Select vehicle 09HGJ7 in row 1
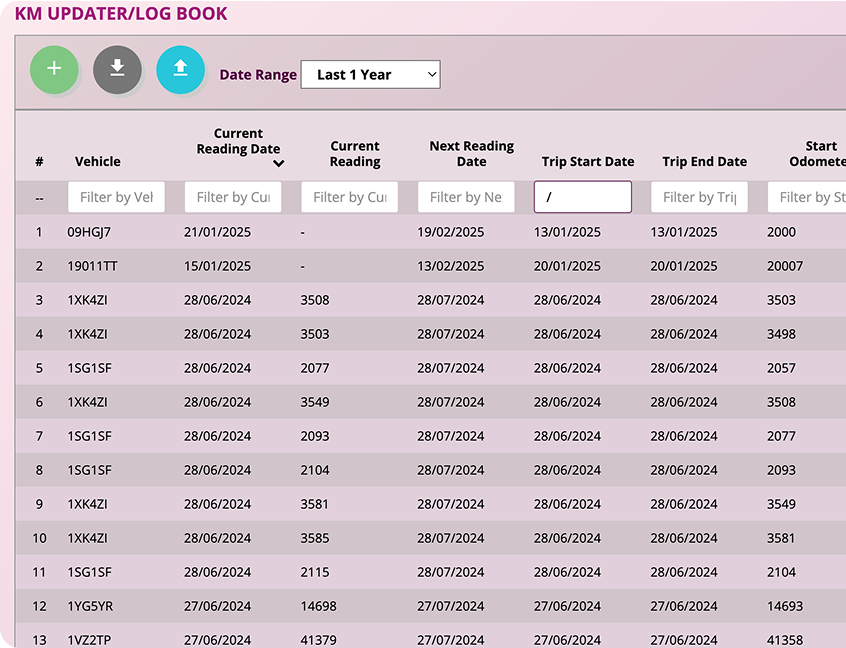Screen dimensions: 846x648 89,232
